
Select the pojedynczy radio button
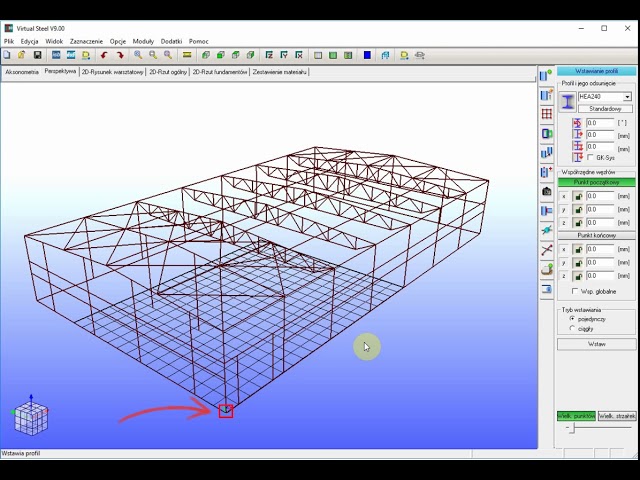pos(572,319)
